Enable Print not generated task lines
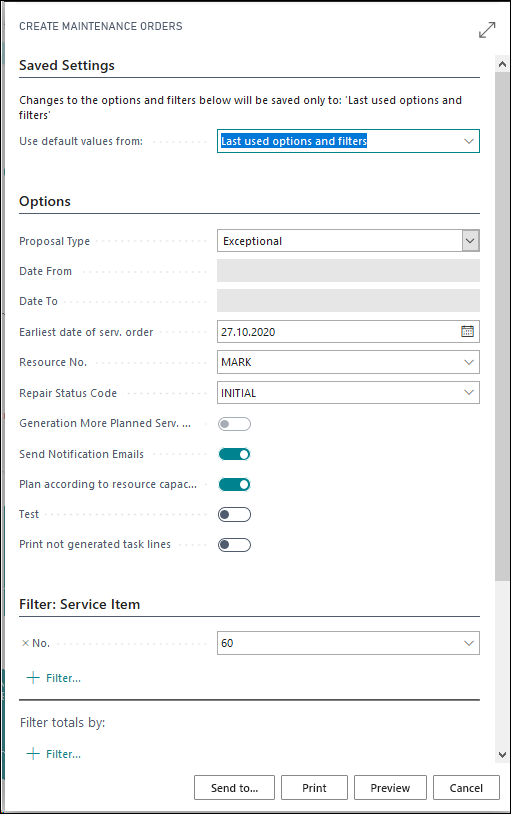511x814 pixels. click(x=234, y=545)
